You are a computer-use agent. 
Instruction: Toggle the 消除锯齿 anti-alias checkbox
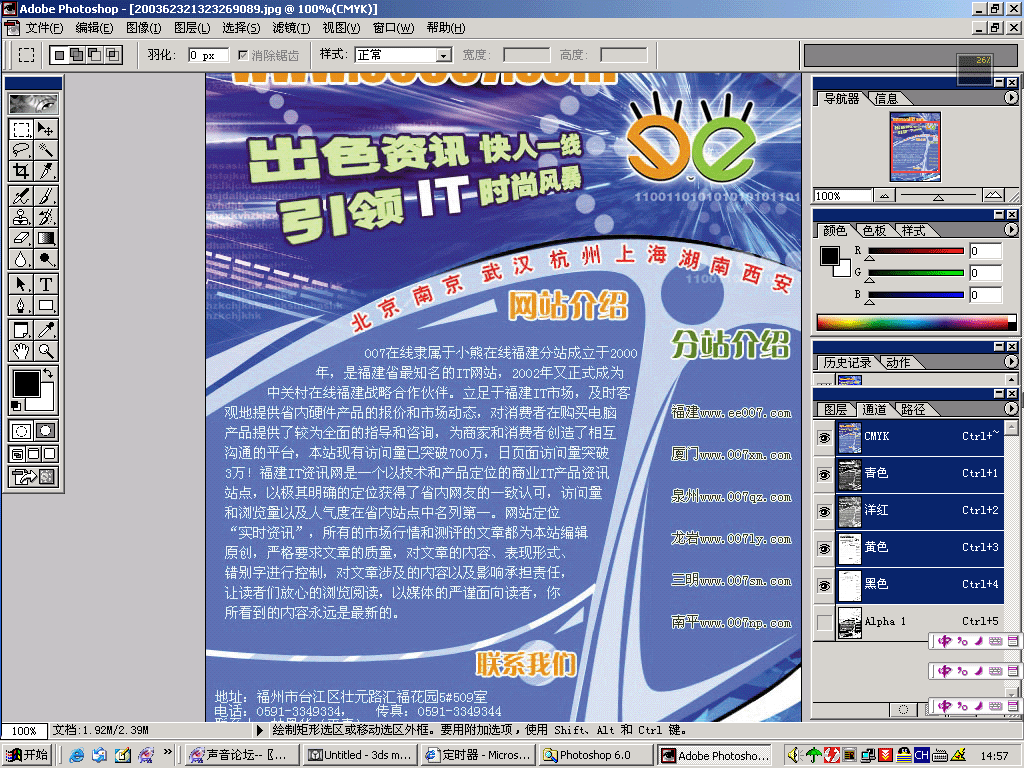click(243, 55)
